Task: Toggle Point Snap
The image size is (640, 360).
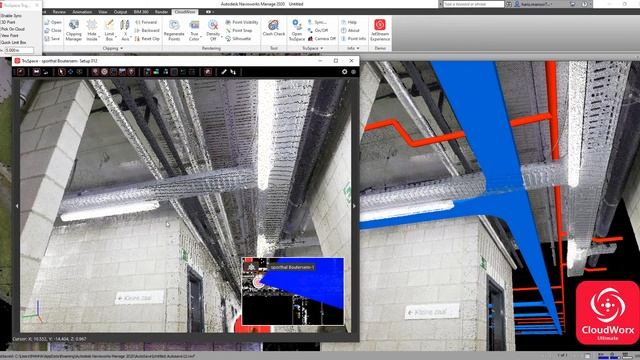Action: tap(239, 30)
